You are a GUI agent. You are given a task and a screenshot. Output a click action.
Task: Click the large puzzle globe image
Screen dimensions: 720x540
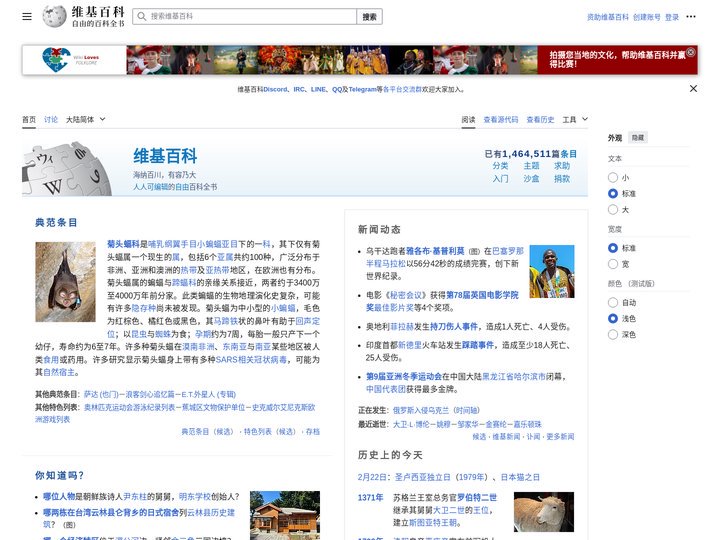67,169
